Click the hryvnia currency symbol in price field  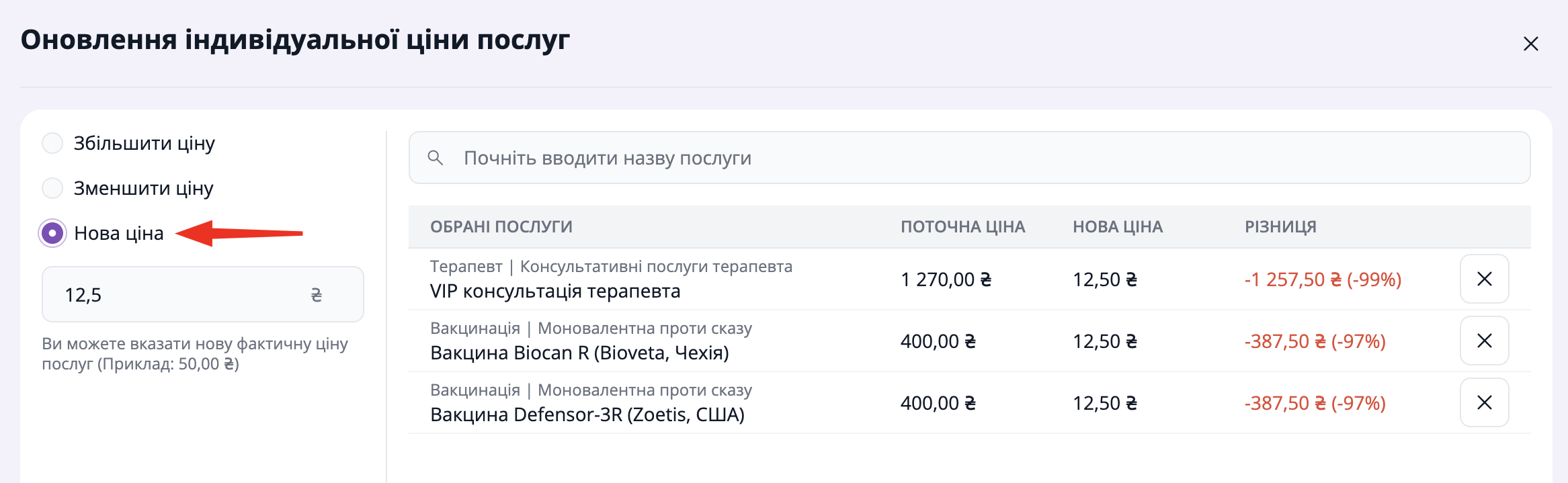click(x=316, y=295)
